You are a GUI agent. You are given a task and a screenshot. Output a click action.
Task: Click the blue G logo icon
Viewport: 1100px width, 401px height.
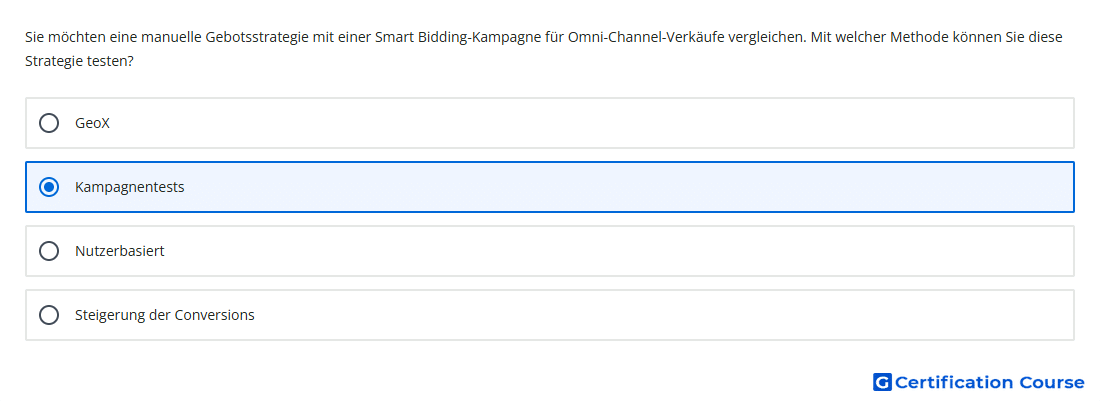882,382
